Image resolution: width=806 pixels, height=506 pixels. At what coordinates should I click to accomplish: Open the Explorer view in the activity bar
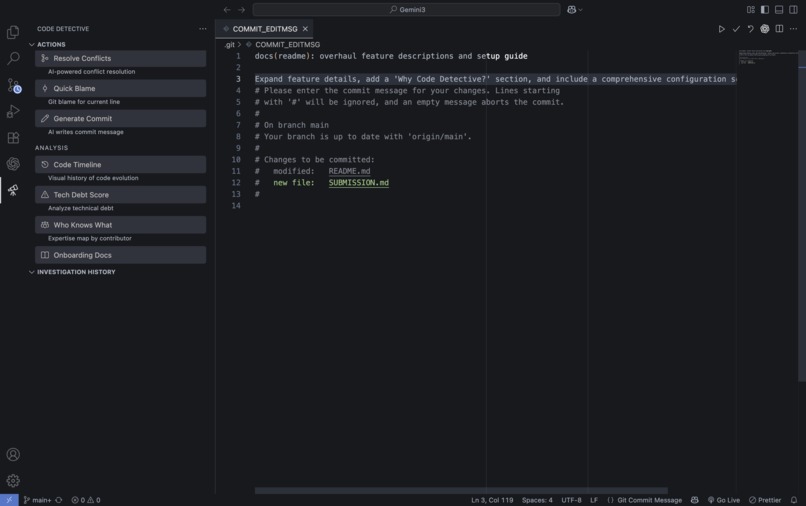click(13, 32)
